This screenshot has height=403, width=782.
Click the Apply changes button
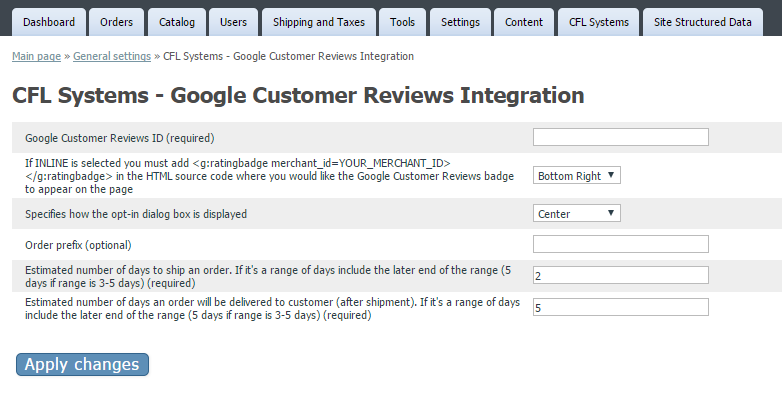(82, 364)
